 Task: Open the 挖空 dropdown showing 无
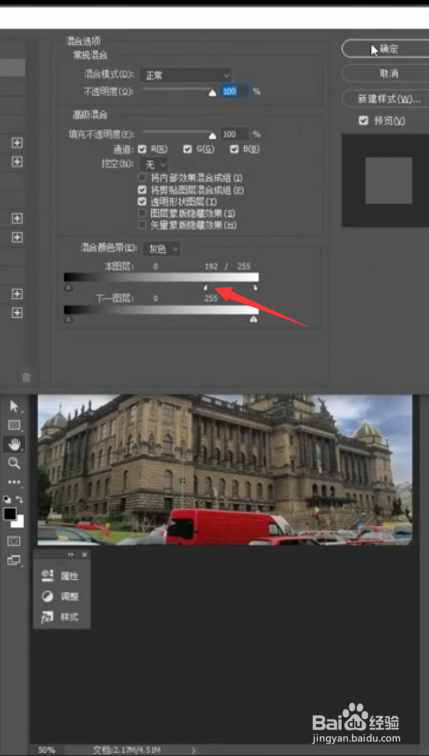(x=153, y=164)
